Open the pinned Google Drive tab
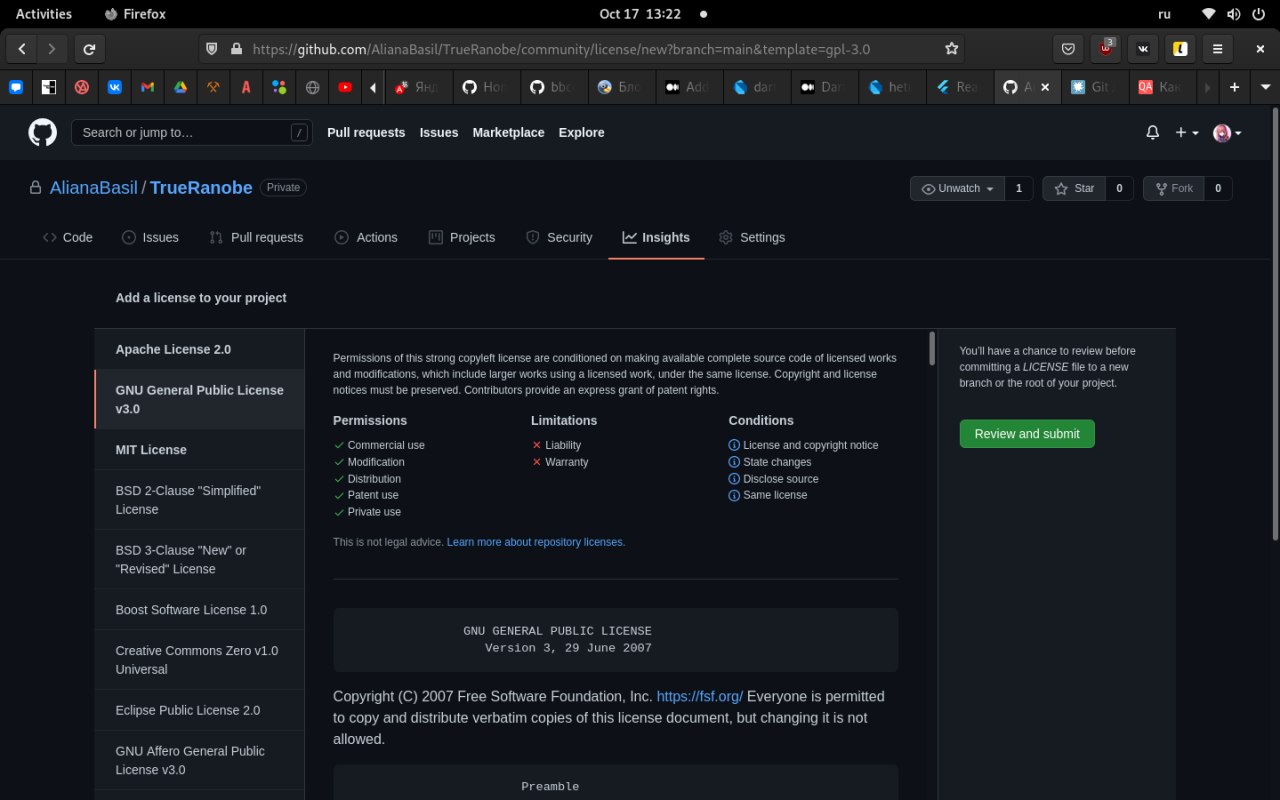The height and width of the screenshot is (800, 1280). tap(180, 87)
